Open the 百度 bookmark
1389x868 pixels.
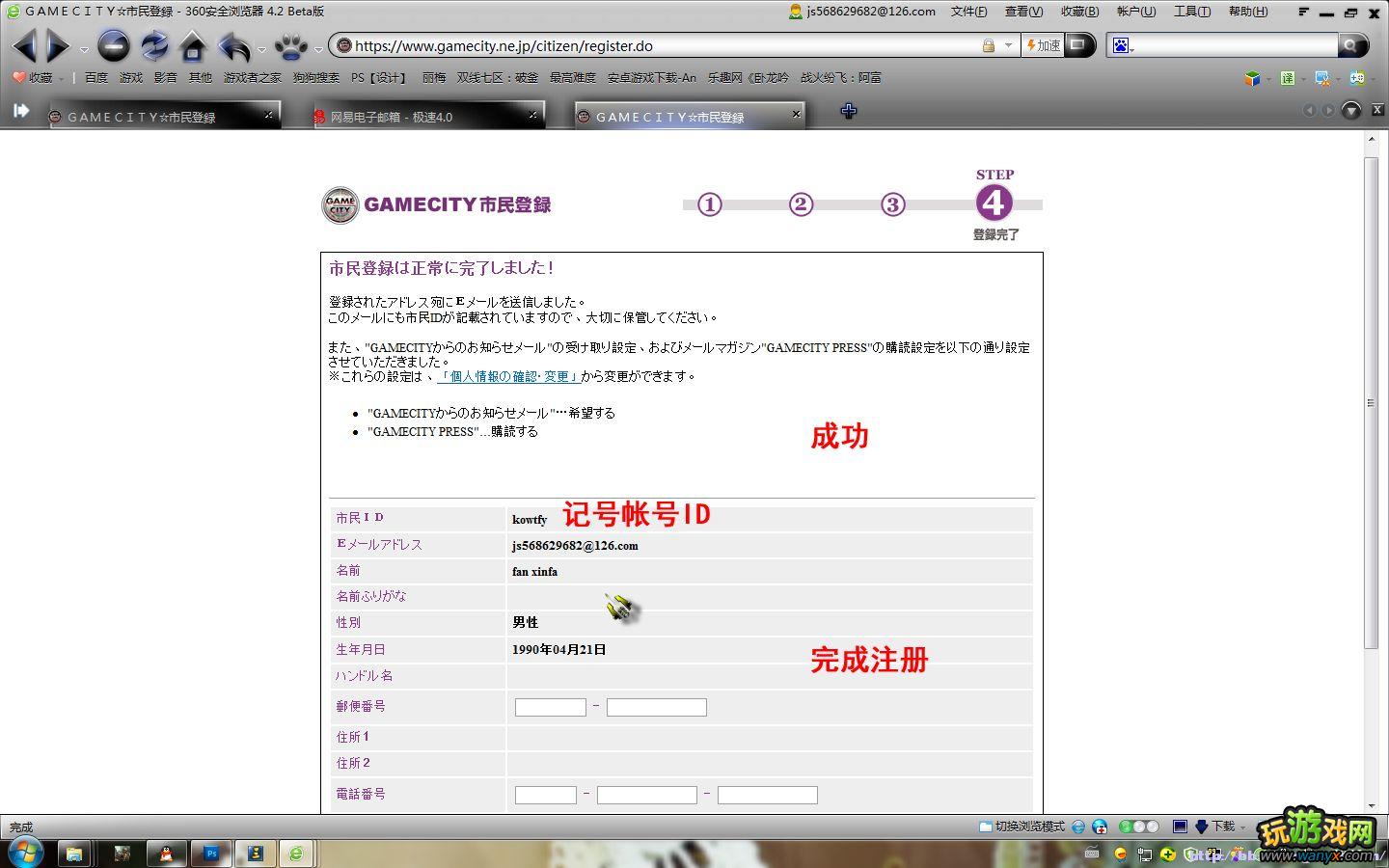[95, 77]
